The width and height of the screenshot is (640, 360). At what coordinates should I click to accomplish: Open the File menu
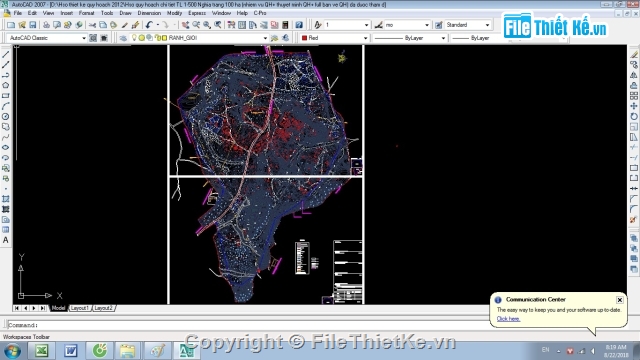pyautogui.click(x=18, y=13)
